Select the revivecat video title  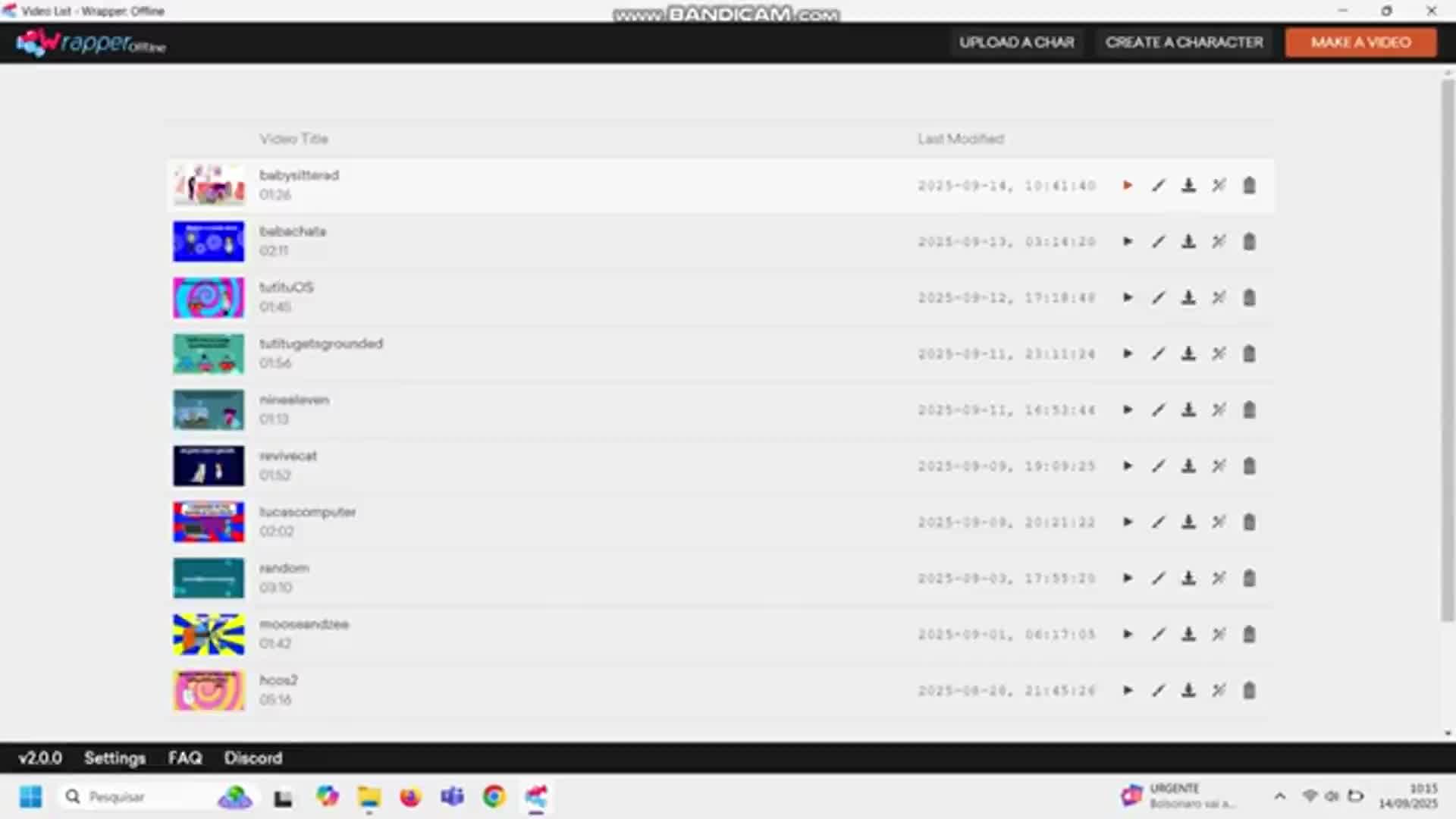pyautogui.click(x=288, y=456)
